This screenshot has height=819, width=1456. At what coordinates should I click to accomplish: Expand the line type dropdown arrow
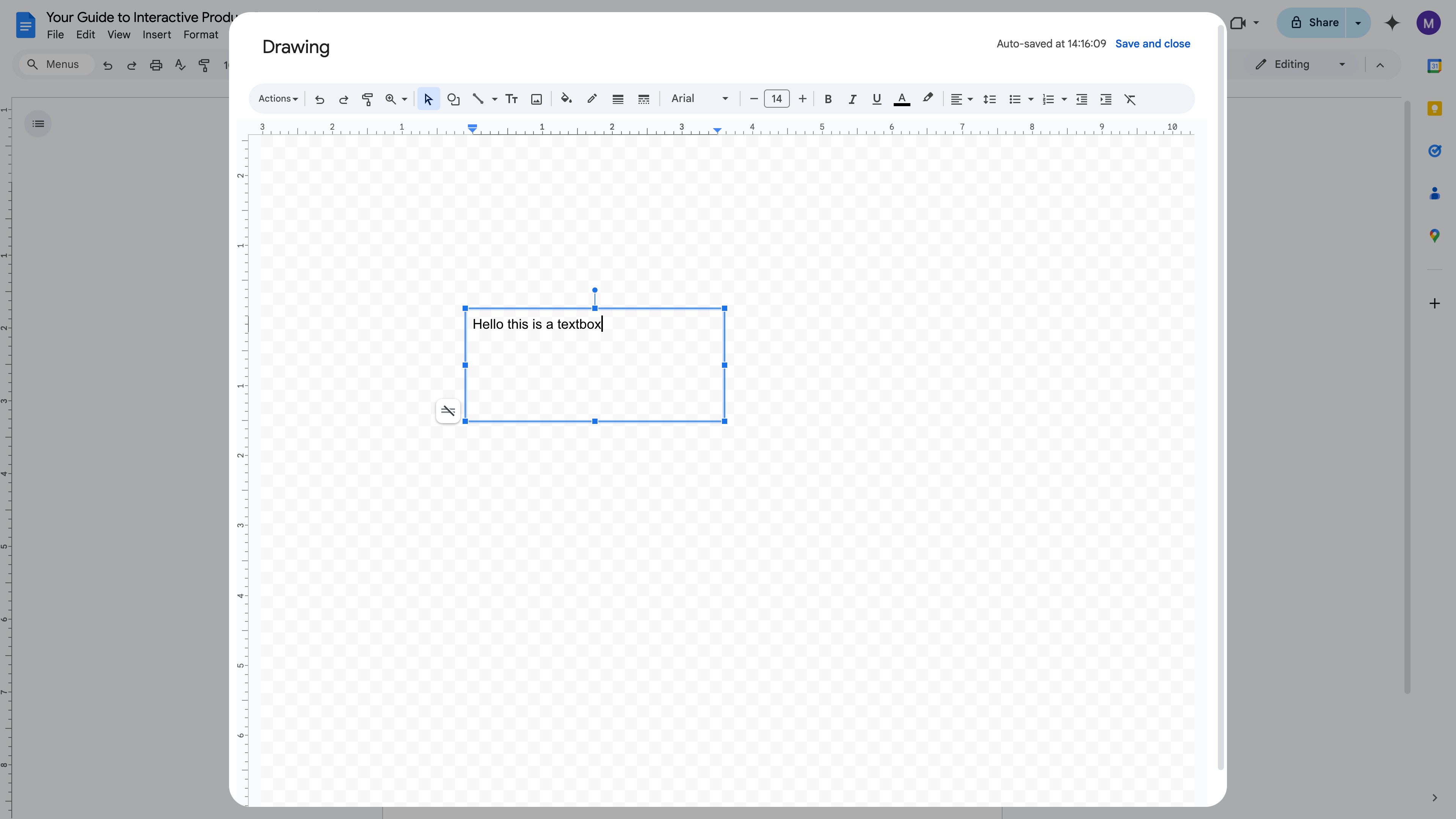point(494,99)
